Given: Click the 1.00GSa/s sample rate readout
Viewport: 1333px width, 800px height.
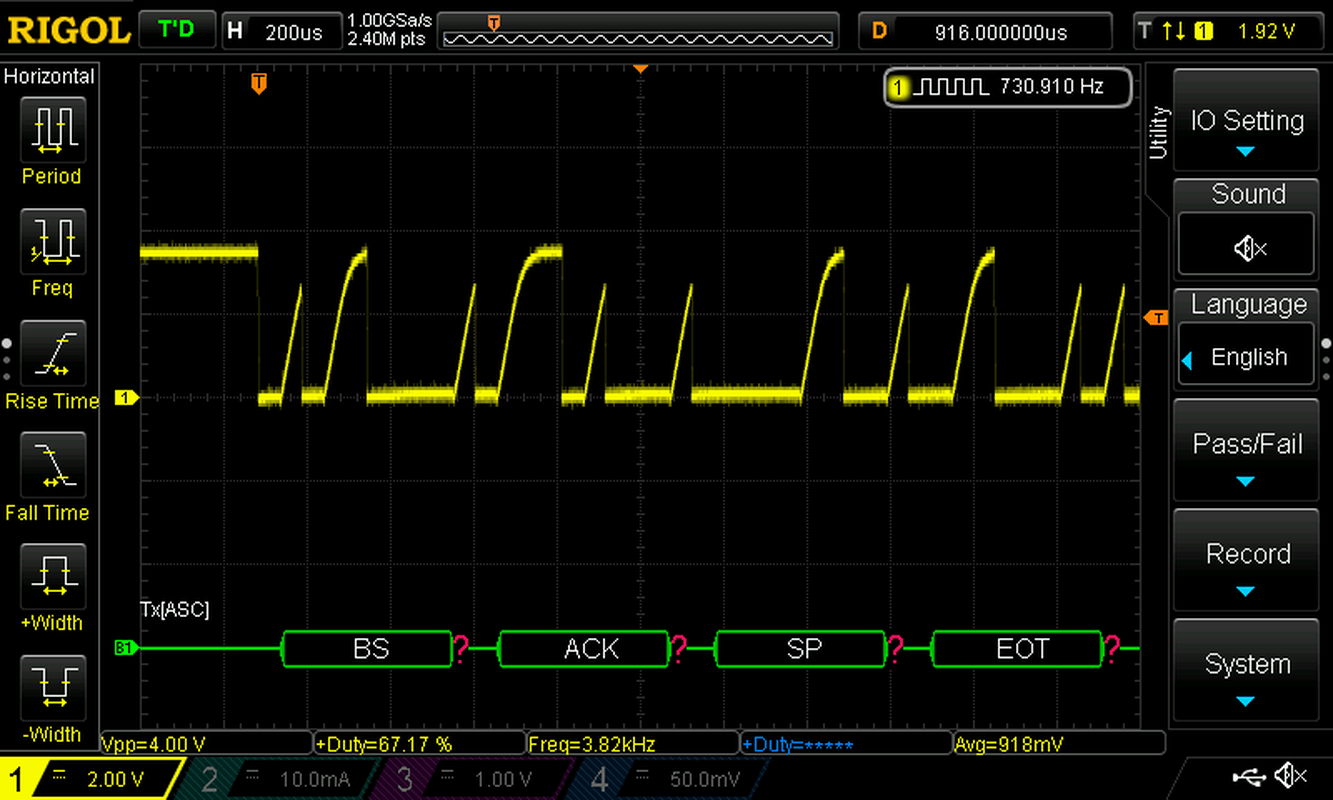Looking at the screenshot, I should pyautogui.click(x=388, y=21).
